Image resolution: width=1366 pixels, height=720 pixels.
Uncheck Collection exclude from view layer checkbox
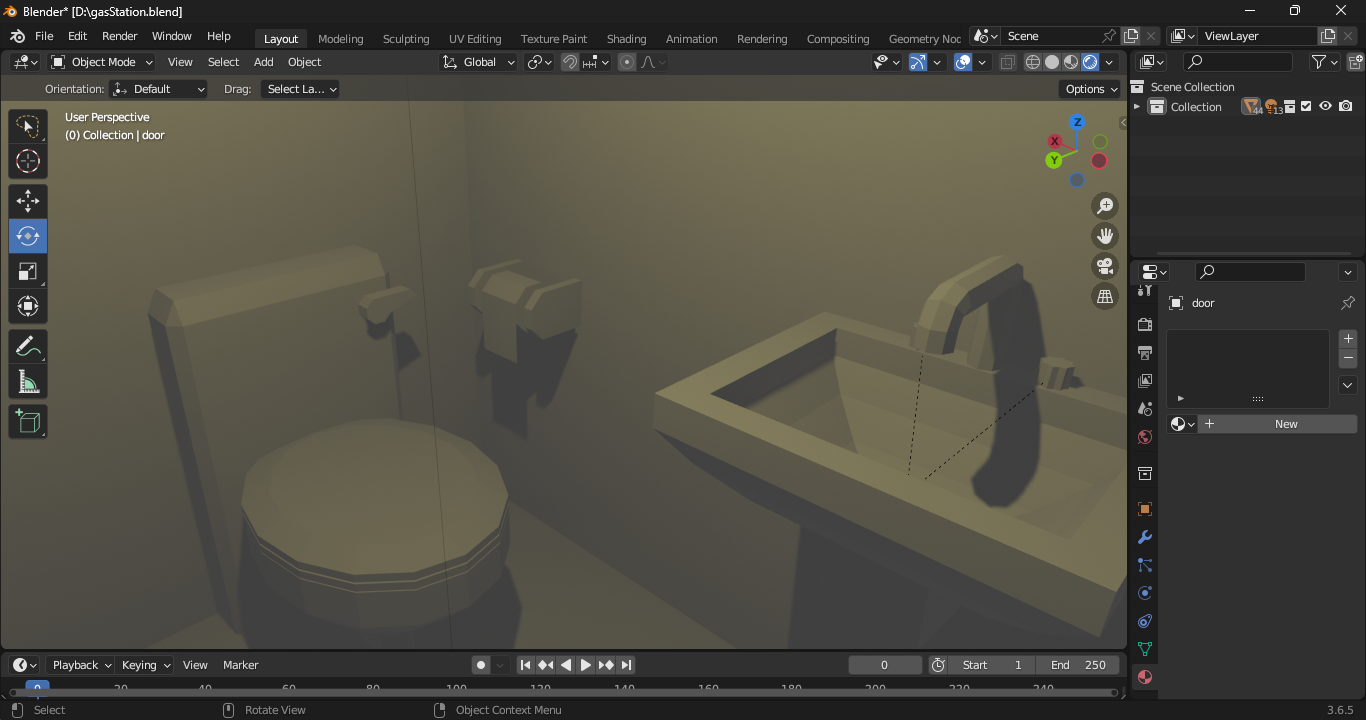pyautogui.click(x=1306, y=107)
